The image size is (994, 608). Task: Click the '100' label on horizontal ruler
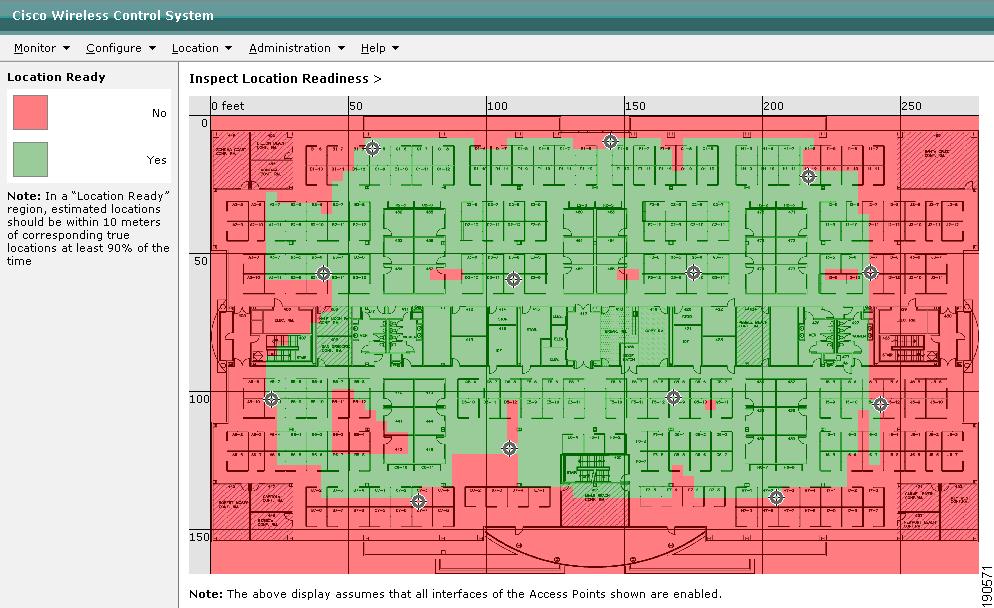498,106
